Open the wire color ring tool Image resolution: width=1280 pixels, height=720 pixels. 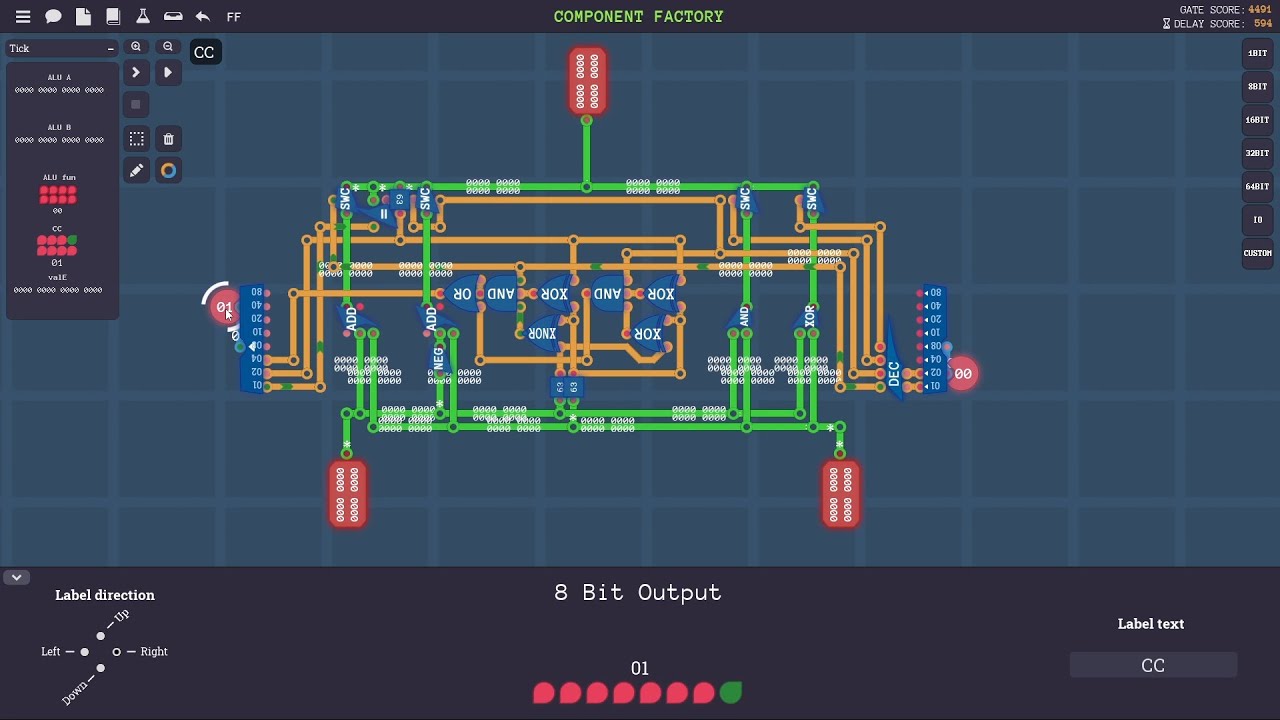(168, 171)
